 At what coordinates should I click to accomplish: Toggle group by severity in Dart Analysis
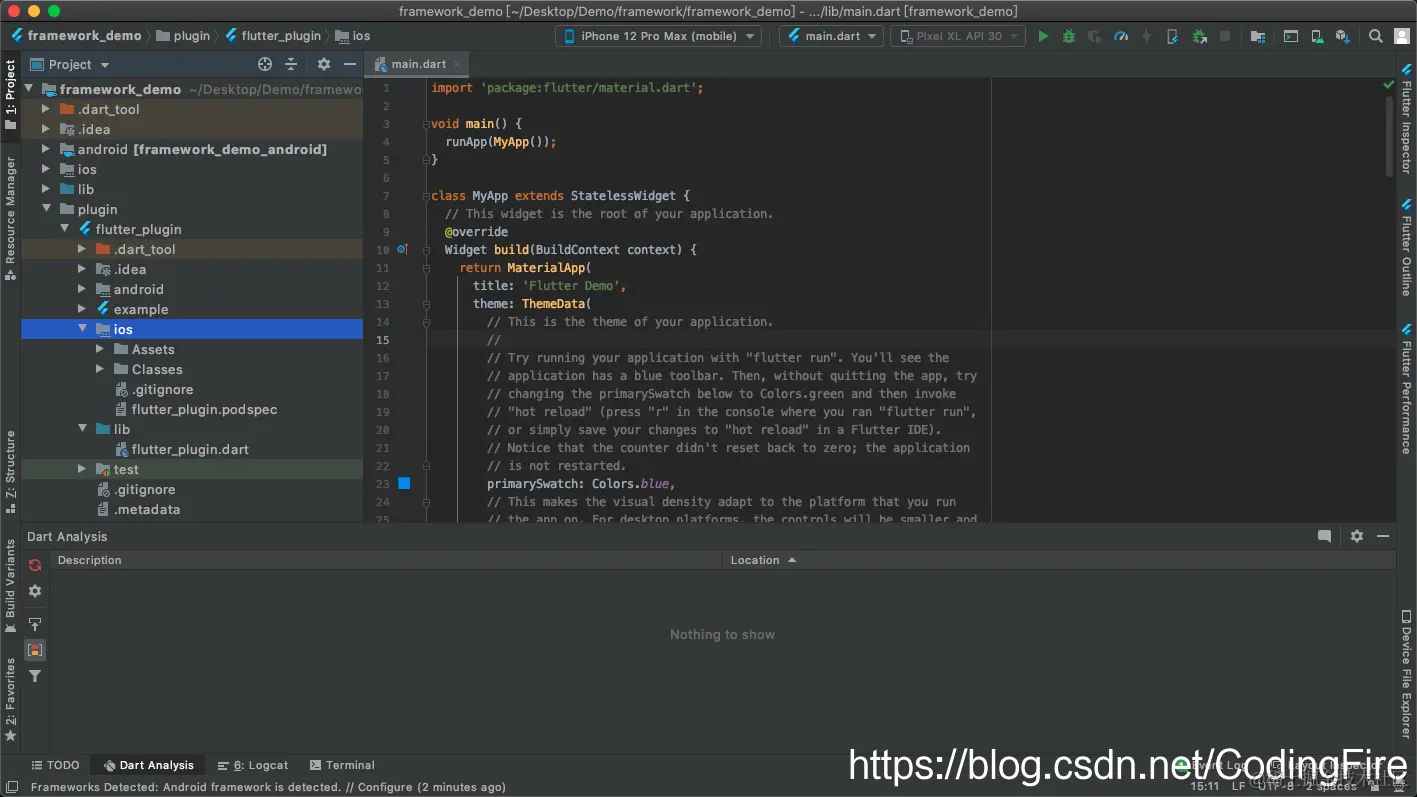pos(35,650)
